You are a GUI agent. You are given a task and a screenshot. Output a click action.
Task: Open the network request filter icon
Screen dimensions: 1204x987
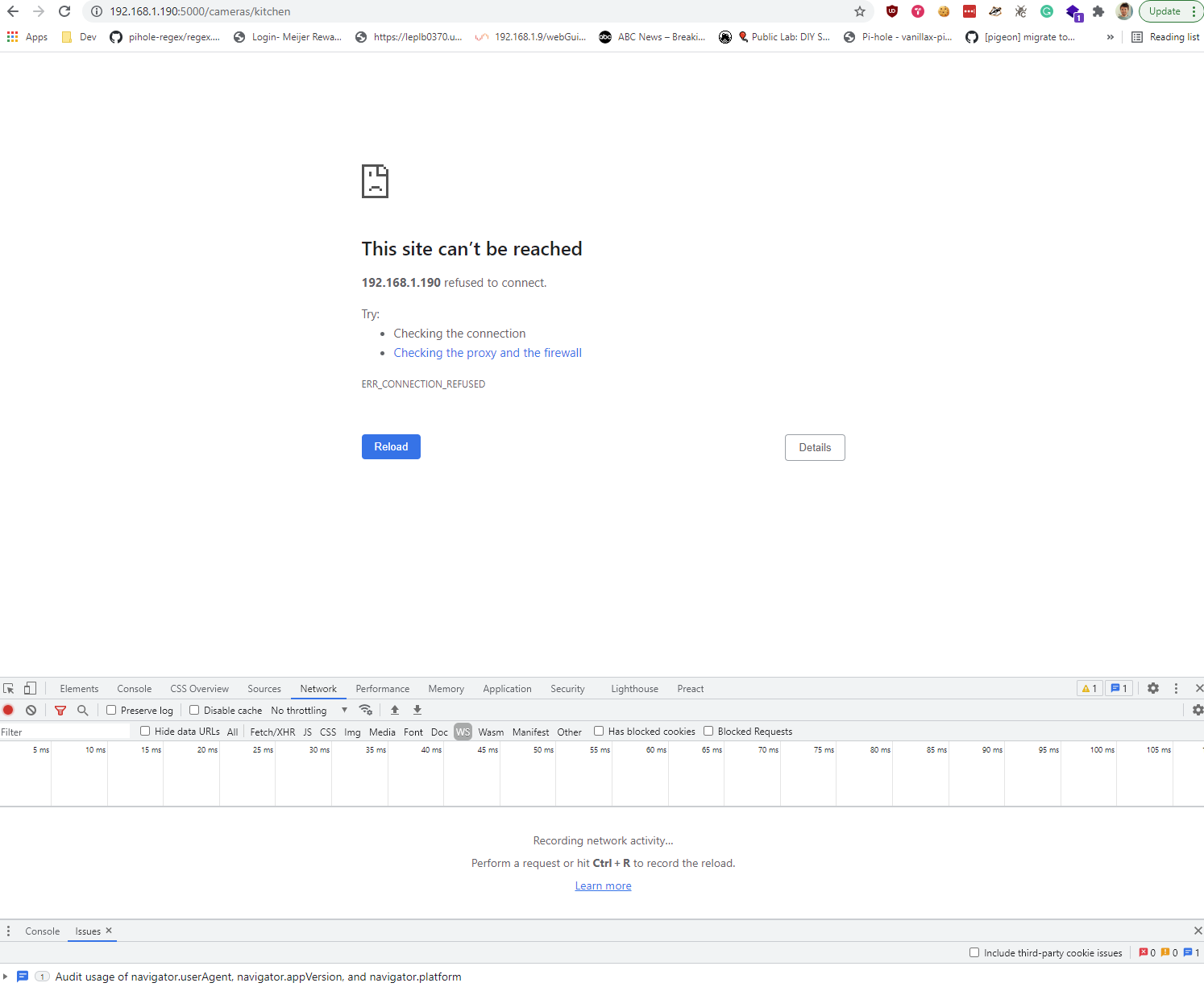point(60,710)
